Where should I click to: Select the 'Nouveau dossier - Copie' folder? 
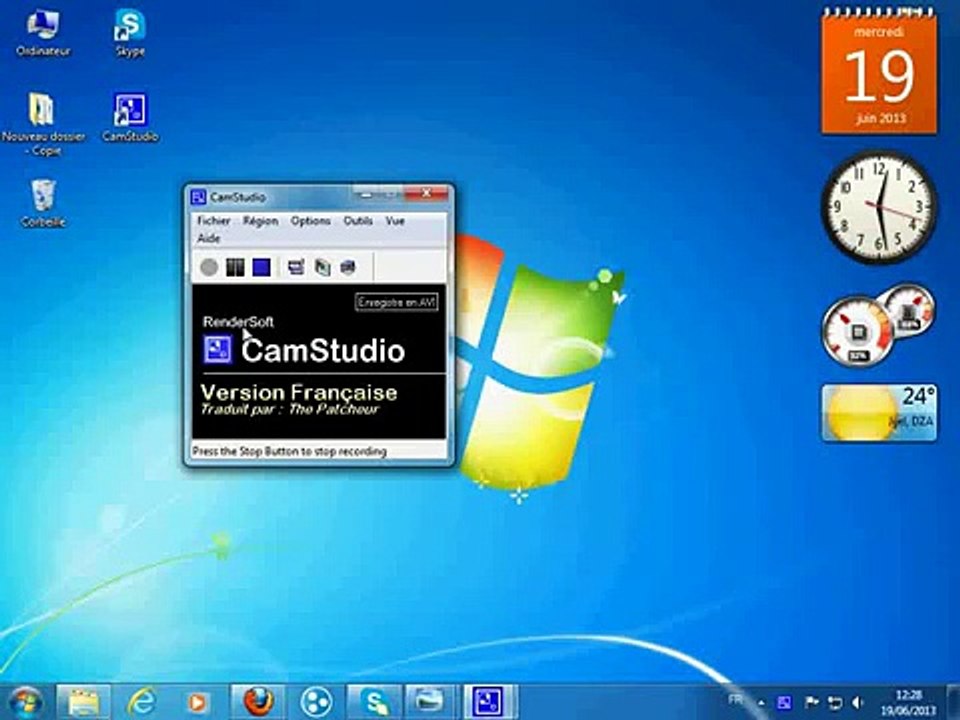[43, 124]
